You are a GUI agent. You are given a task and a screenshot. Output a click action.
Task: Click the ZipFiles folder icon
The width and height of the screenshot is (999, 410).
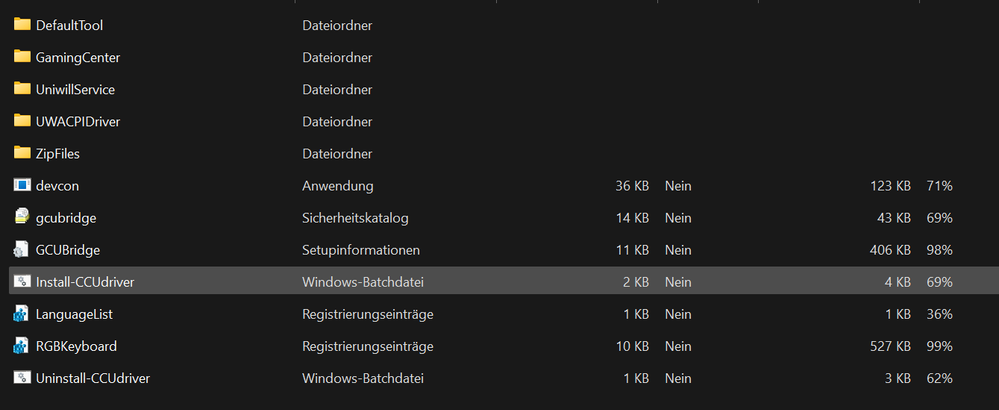point(22,153)
